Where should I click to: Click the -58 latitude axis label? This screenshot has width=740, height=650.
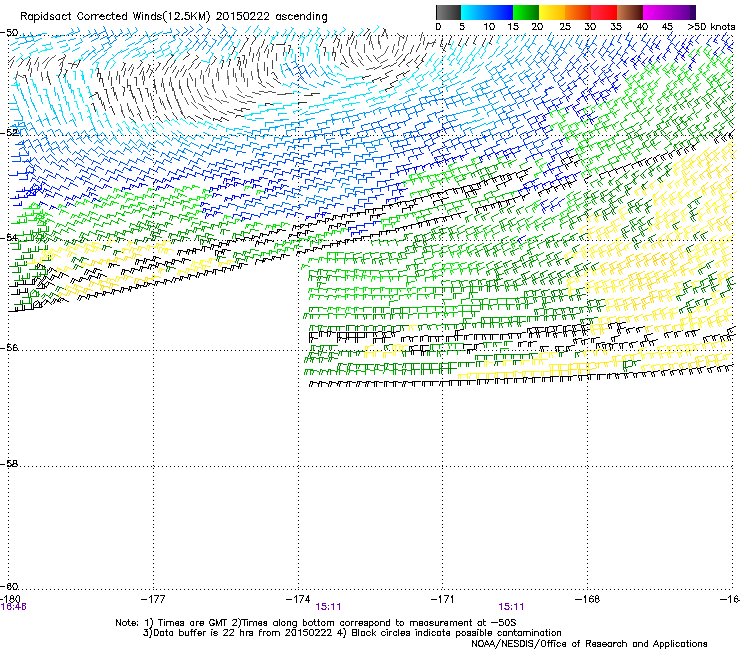(x=9, y=464)
